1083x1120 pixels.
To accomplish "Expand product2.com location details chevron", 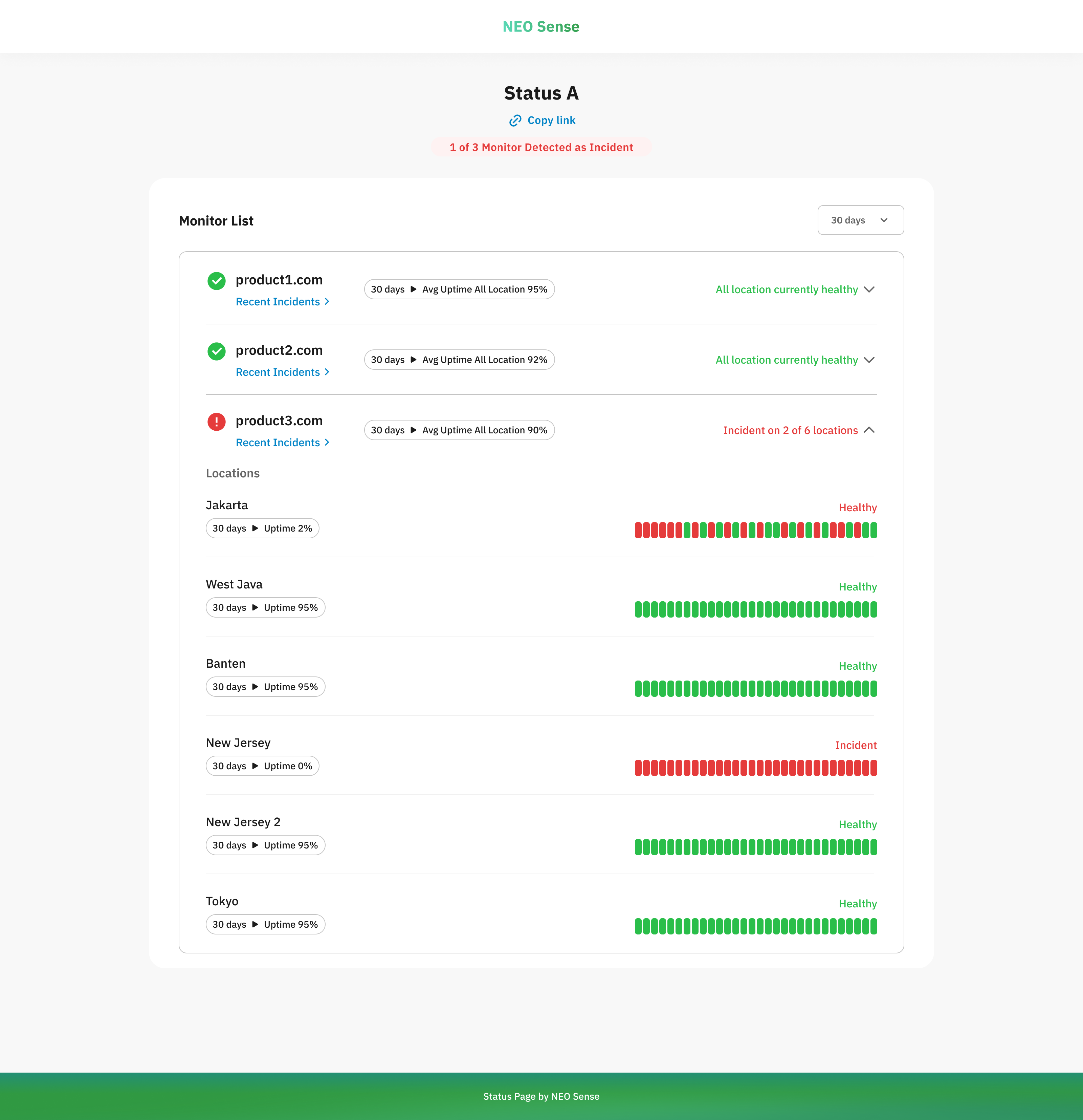I will 869,360.
